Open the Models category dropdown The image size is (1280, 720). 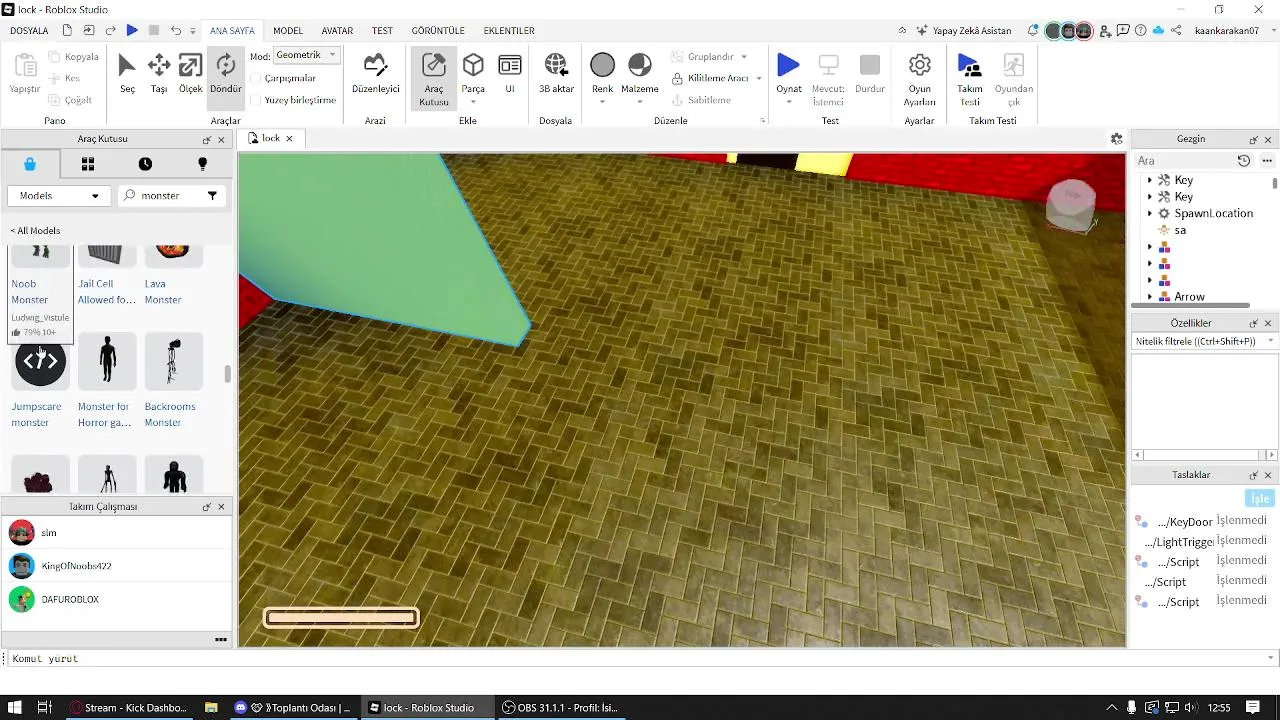click(x=59, y=196)
